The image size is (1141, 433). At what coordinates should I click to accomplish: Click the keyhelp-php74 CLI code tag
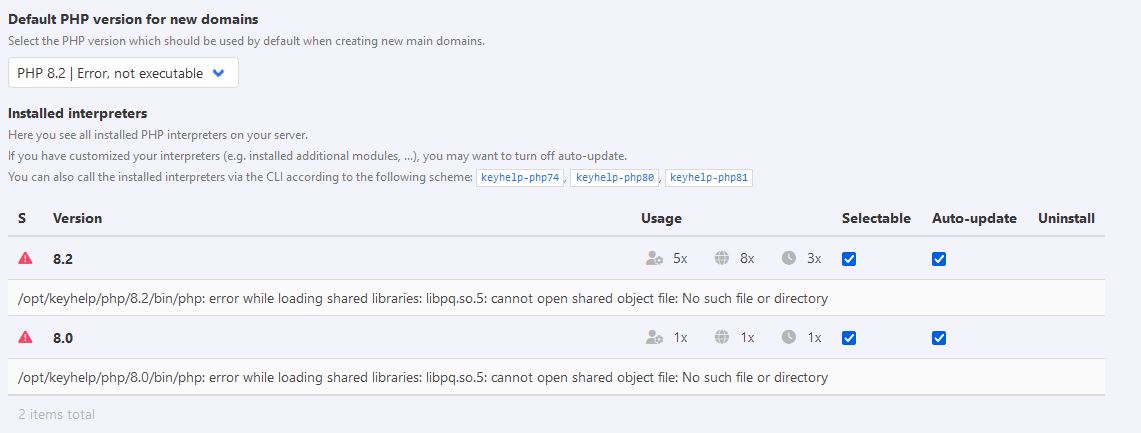click(x=519, y=178)
